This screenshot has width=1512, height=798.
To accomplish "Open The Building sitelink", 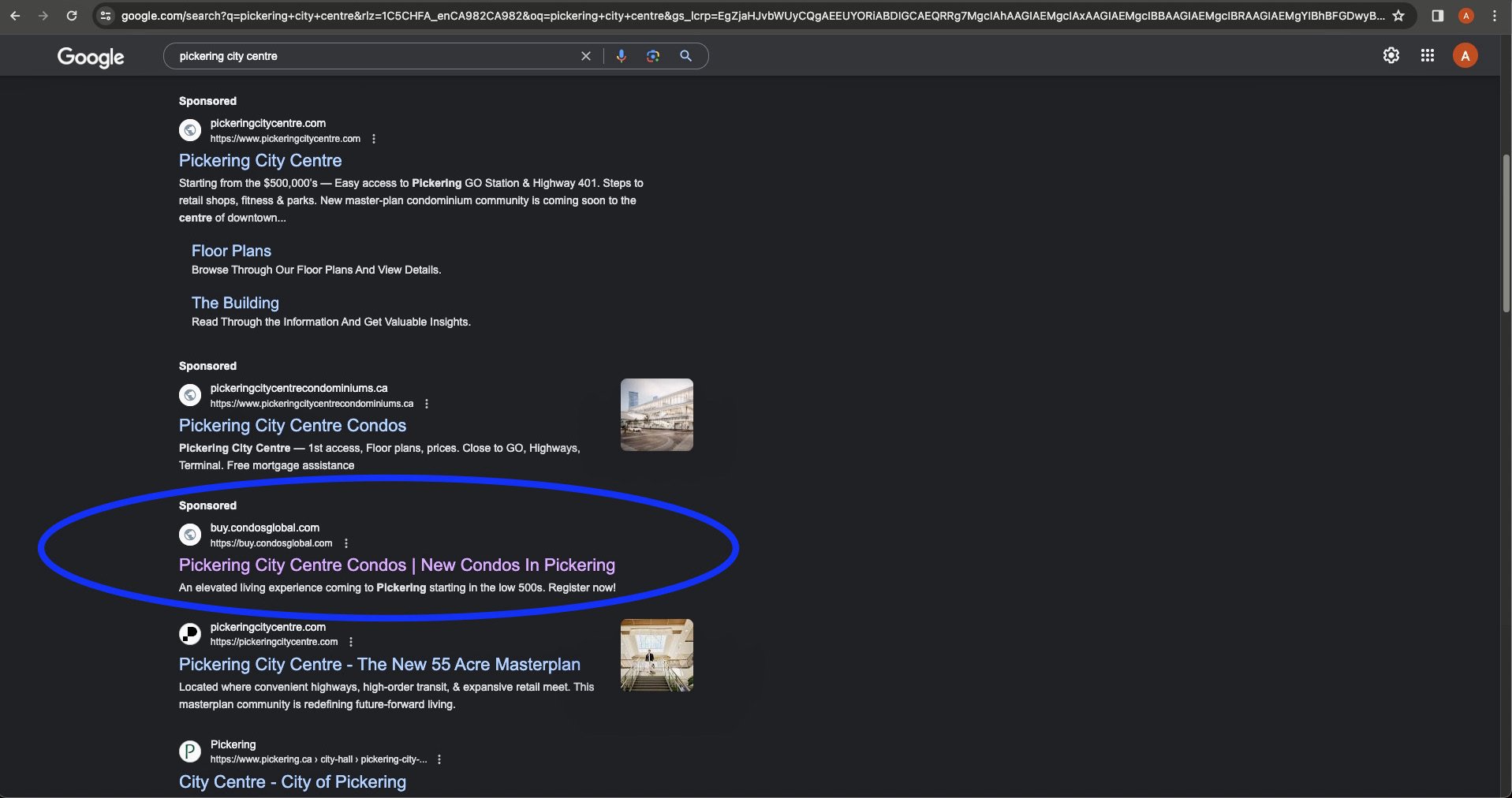I will 235,303.
